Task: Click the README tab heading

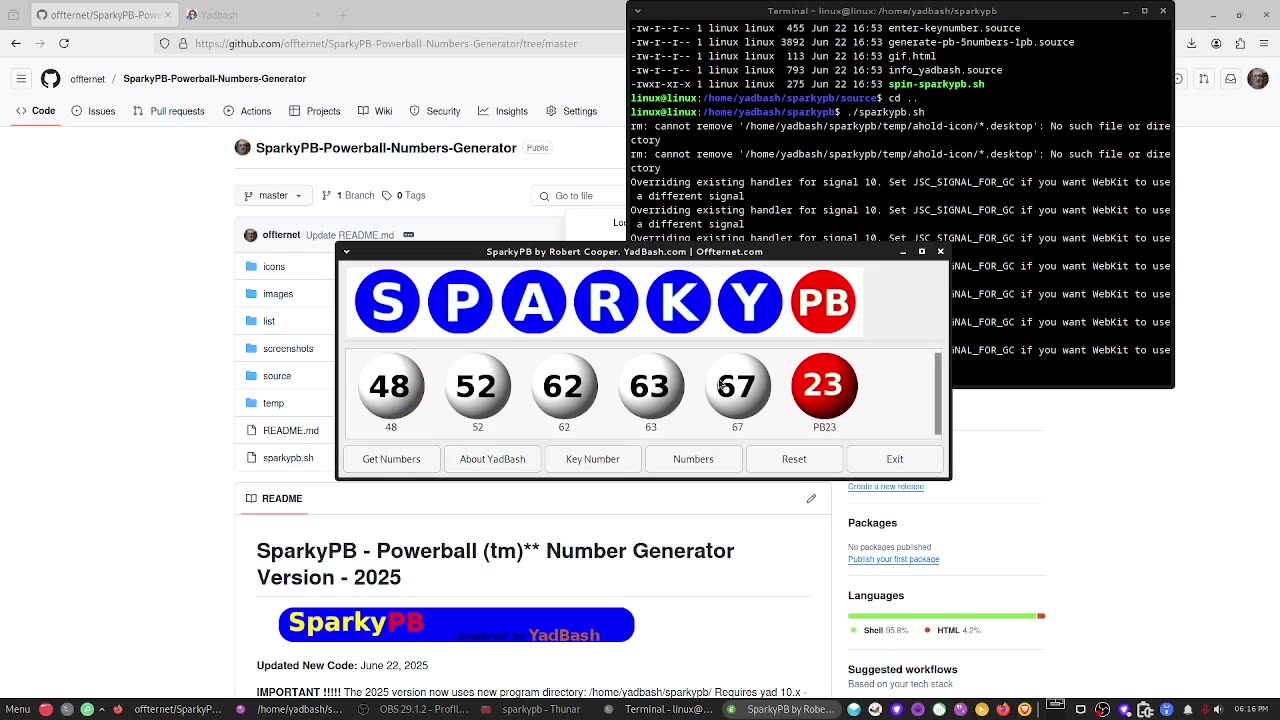Action: [274, 498]
